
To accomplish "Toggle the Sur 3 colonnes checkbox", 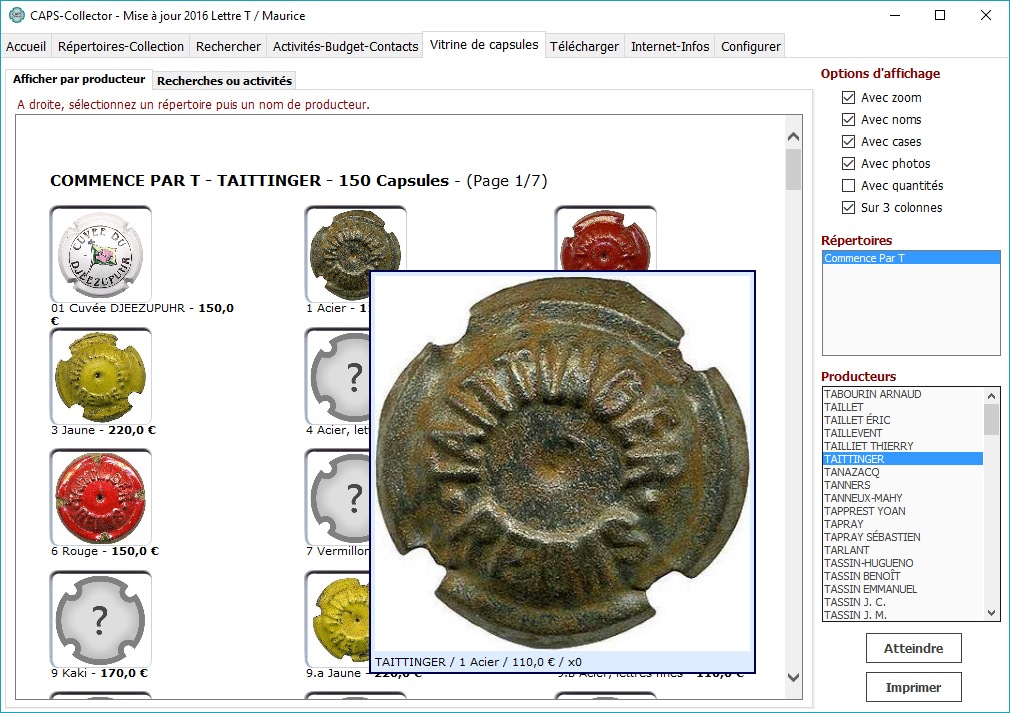I will coord(848,207).
